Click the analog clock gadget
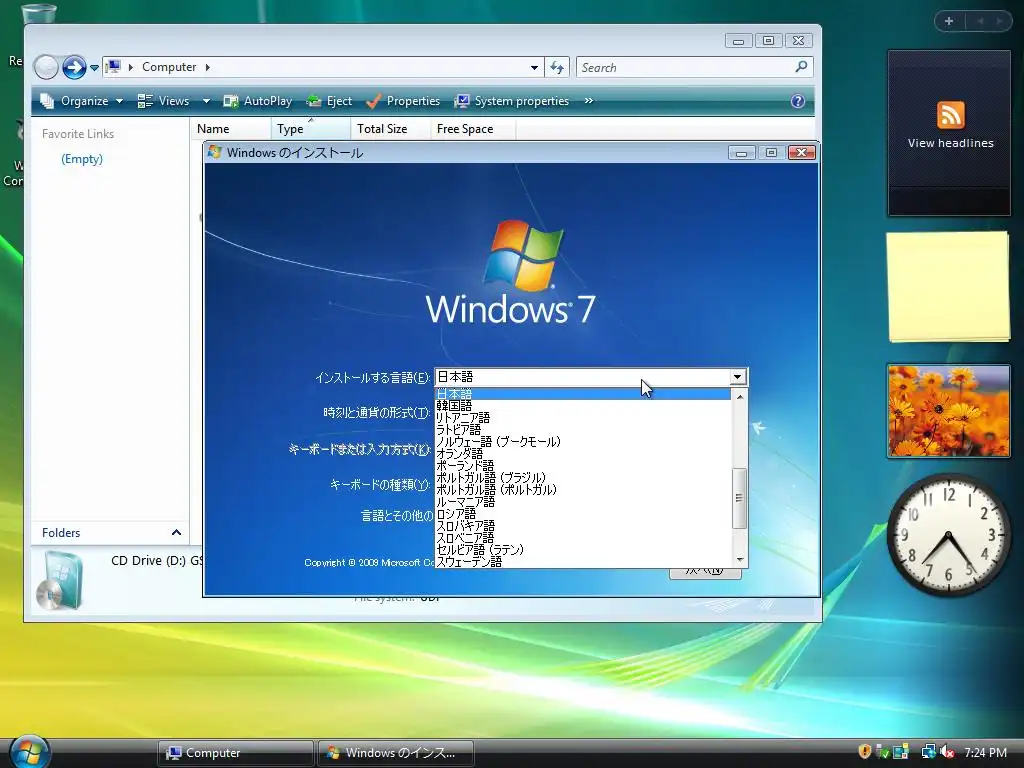1024x768 pixels. pos(948,536)
